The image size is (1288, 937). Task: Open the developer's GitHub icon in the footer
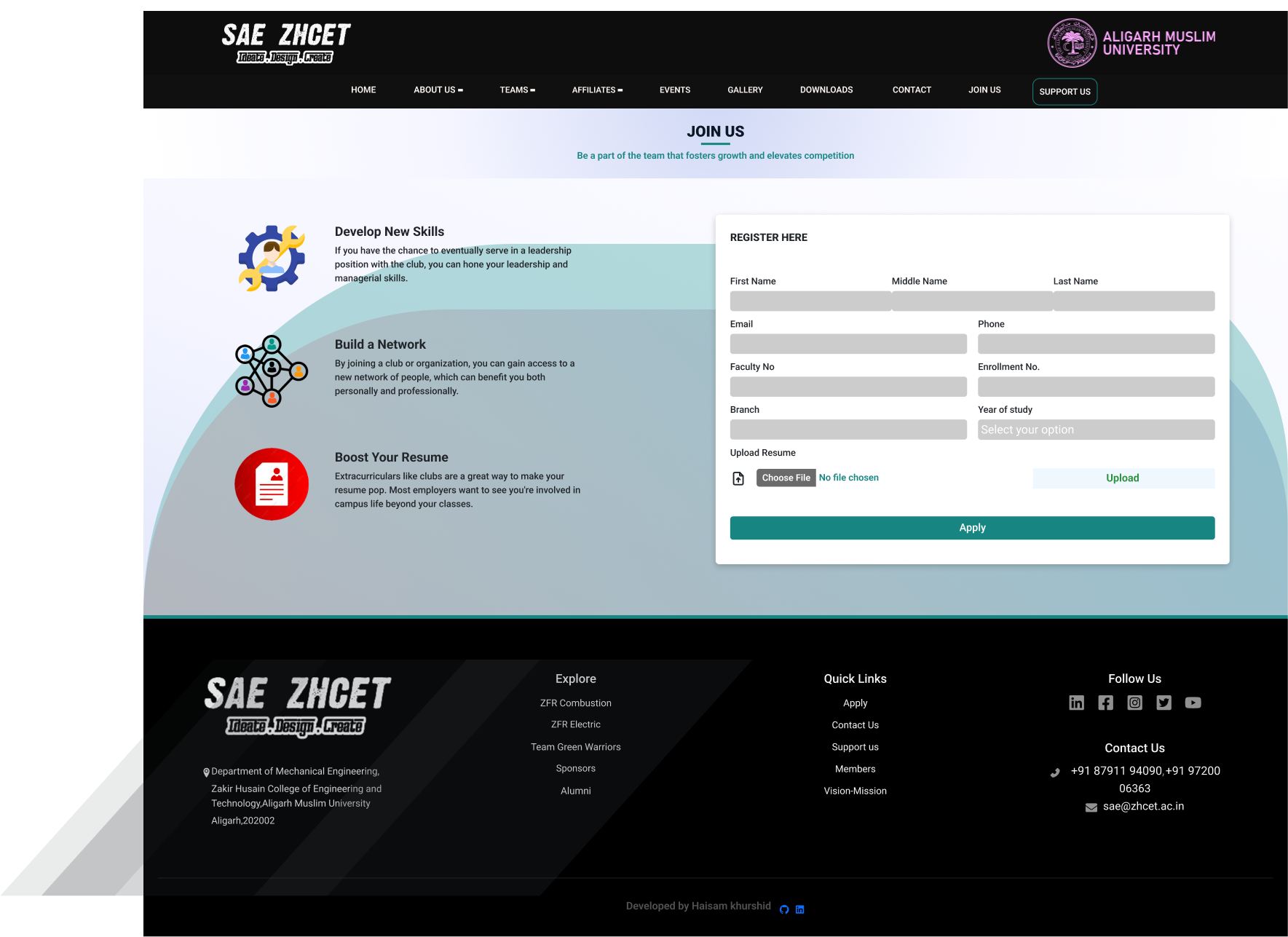[x=784, y=909]
